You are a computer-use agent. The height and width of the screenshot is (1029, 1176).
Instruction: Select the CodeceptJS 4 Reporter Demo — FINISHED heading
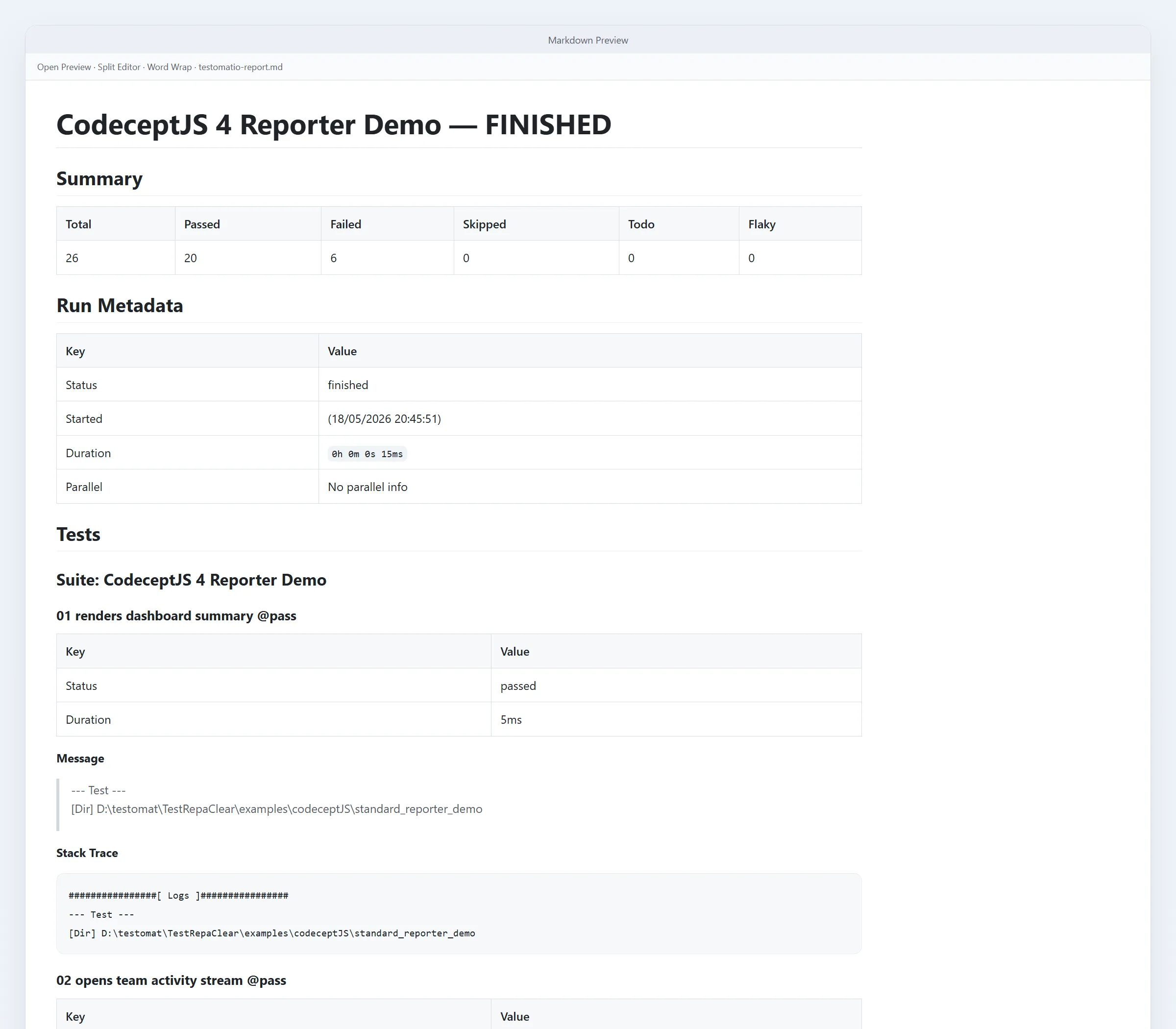[x=334, y=124]
